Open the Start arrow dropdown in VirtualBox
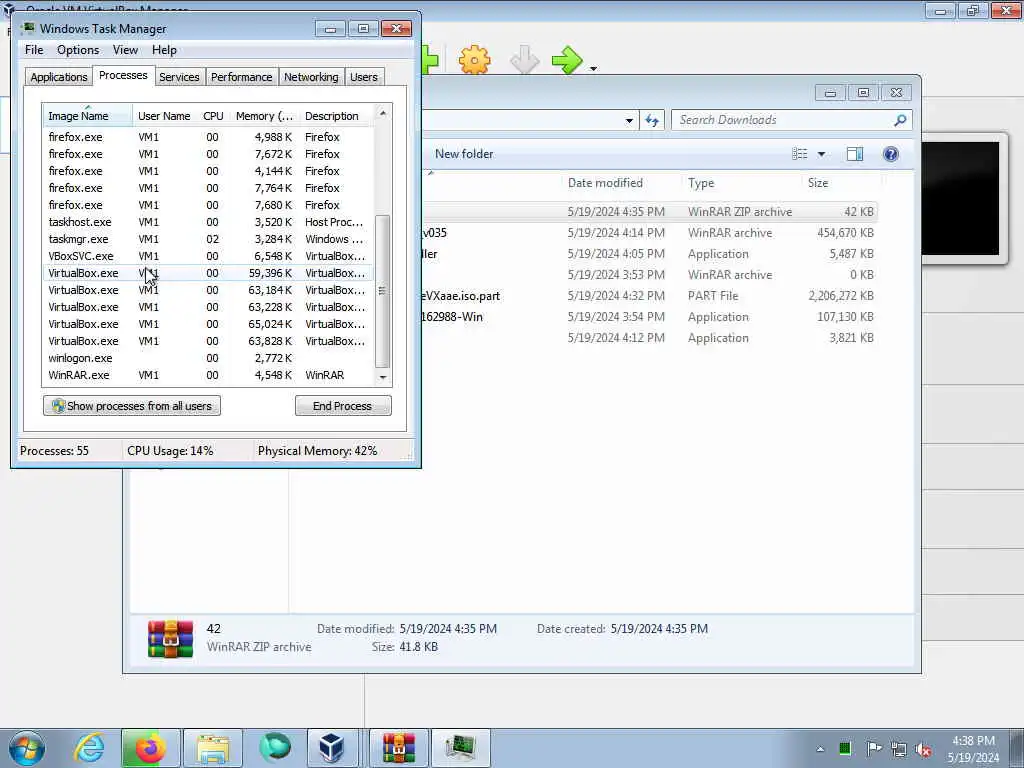 click(x=593, y=68)
